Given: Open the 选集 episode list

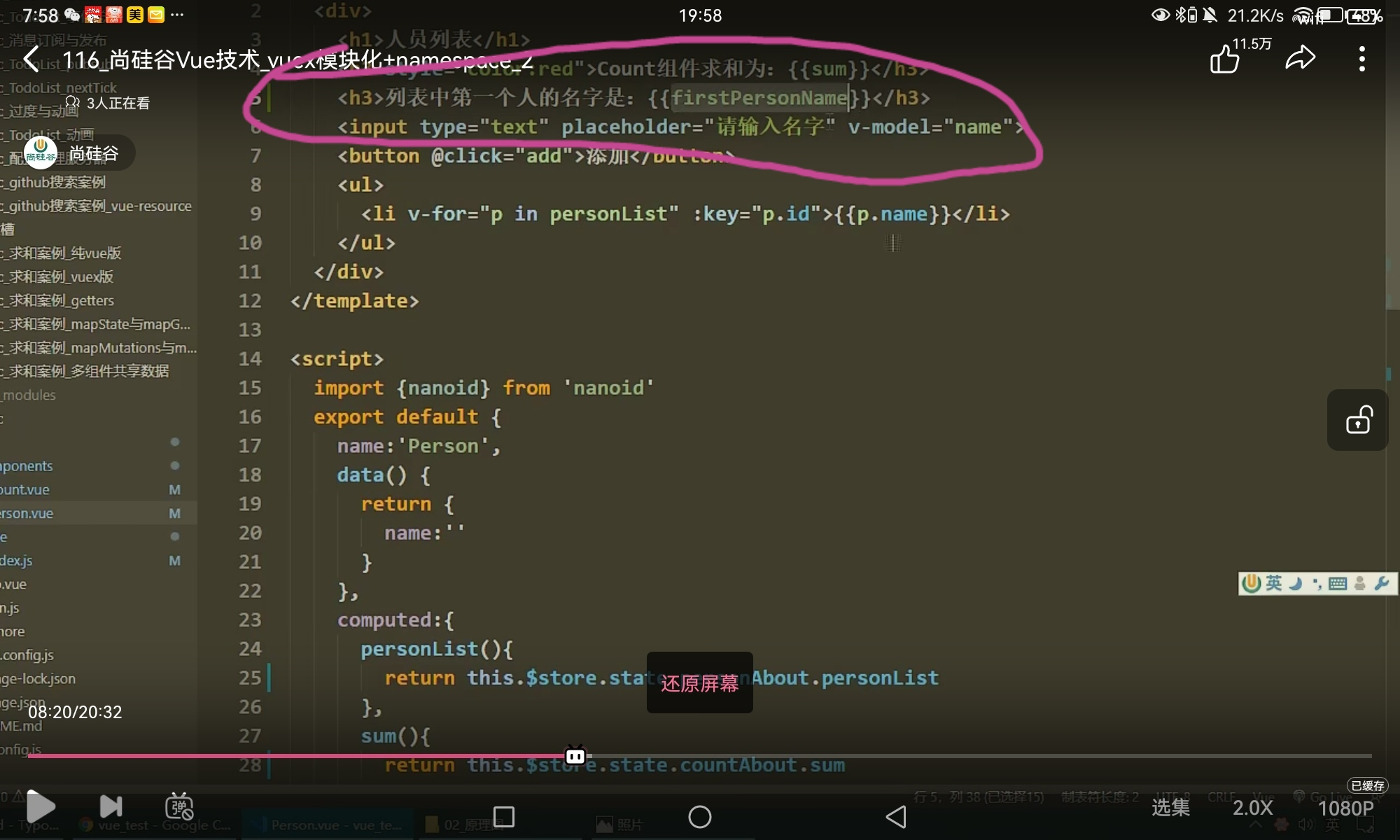Looking at the screenshot, I should (1170, 807).
